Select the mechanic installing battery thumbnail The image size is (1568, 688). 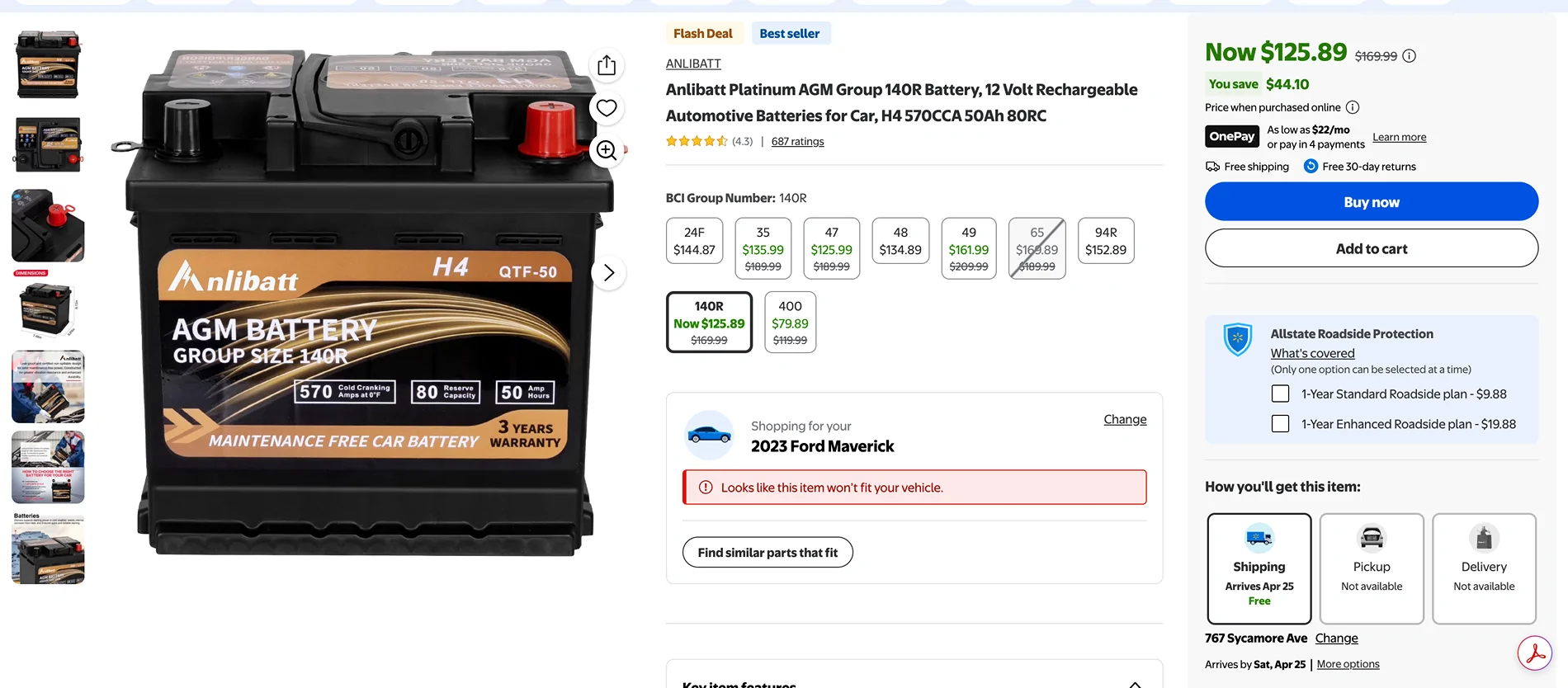tap(48, 386)
